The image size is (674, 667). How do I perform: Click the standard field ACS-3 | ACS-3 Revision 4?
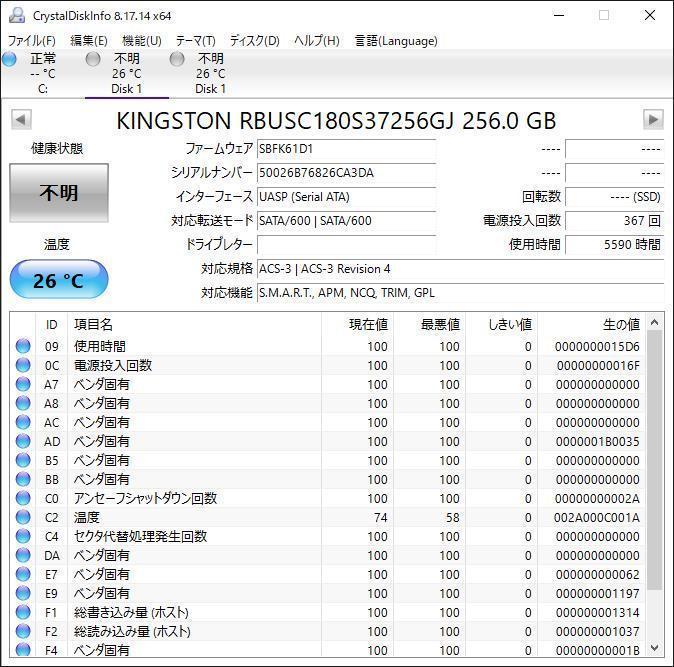pyautogui.click(x=461, y=269)
